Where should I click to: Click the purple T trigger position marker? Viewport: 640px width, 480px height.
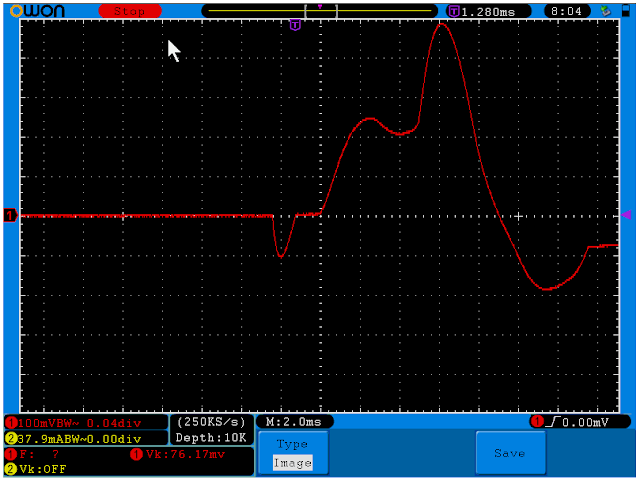[295, 25]
